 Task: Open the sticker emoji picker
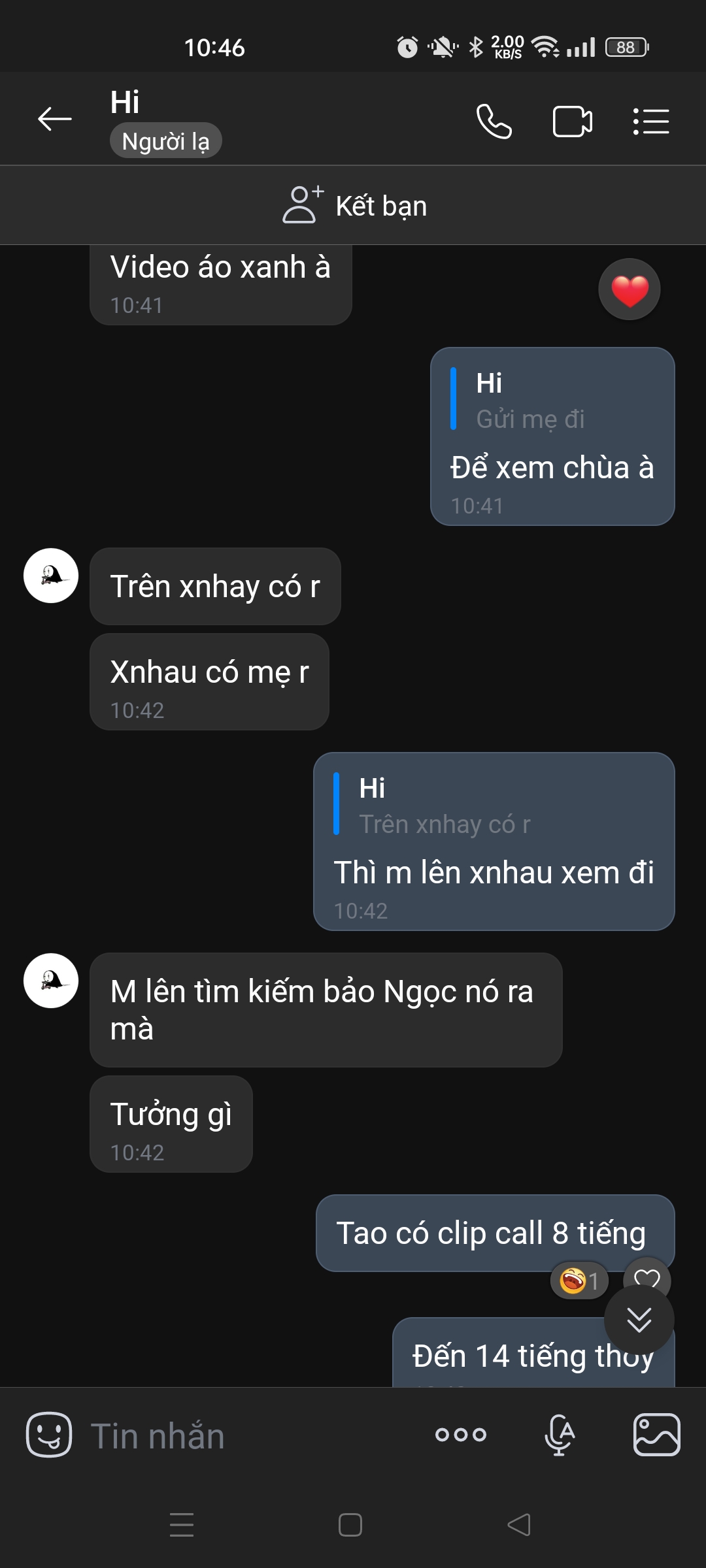coord(49,1435)
